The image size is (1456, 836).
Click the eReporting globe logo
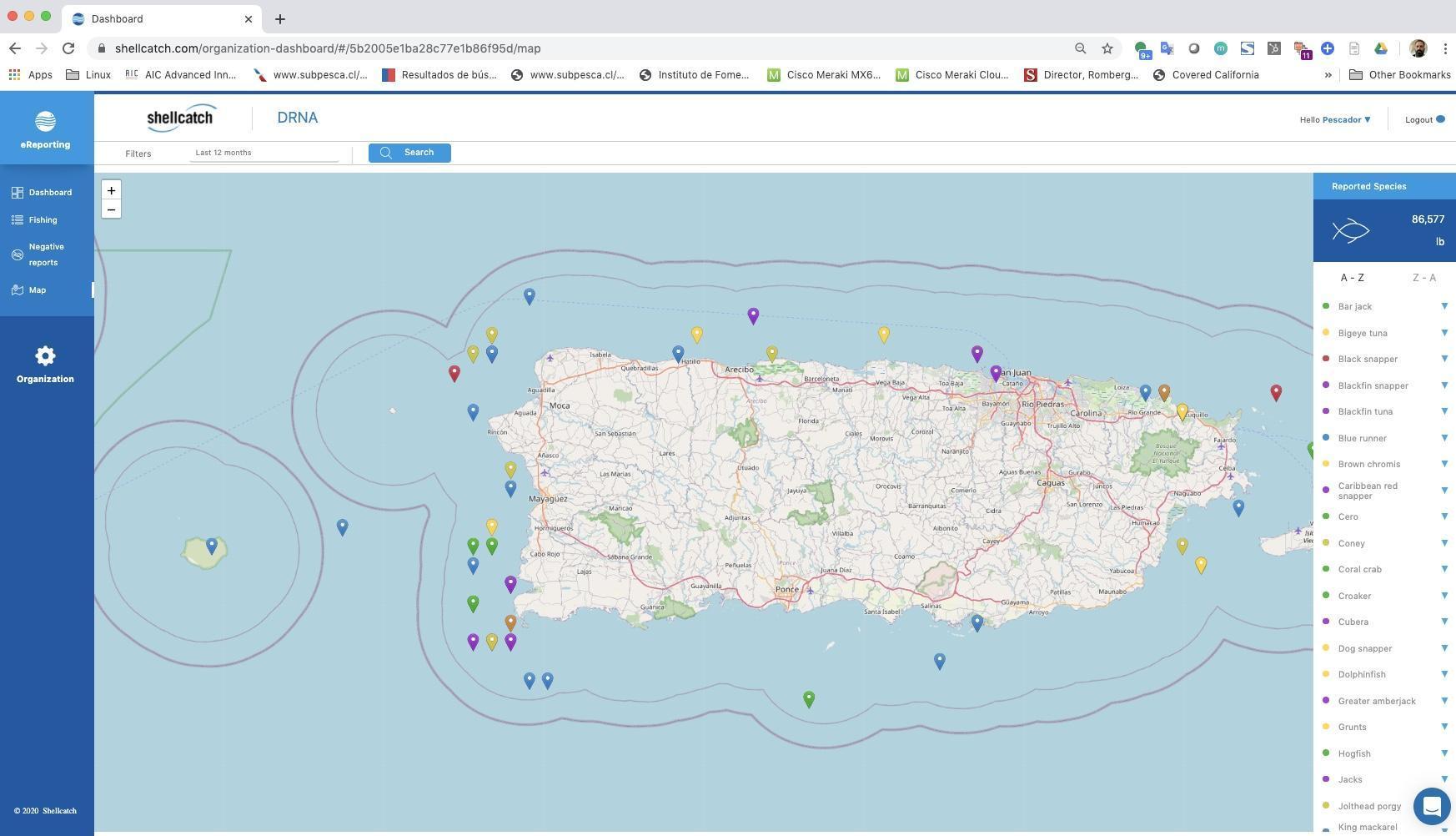(45, 122)
